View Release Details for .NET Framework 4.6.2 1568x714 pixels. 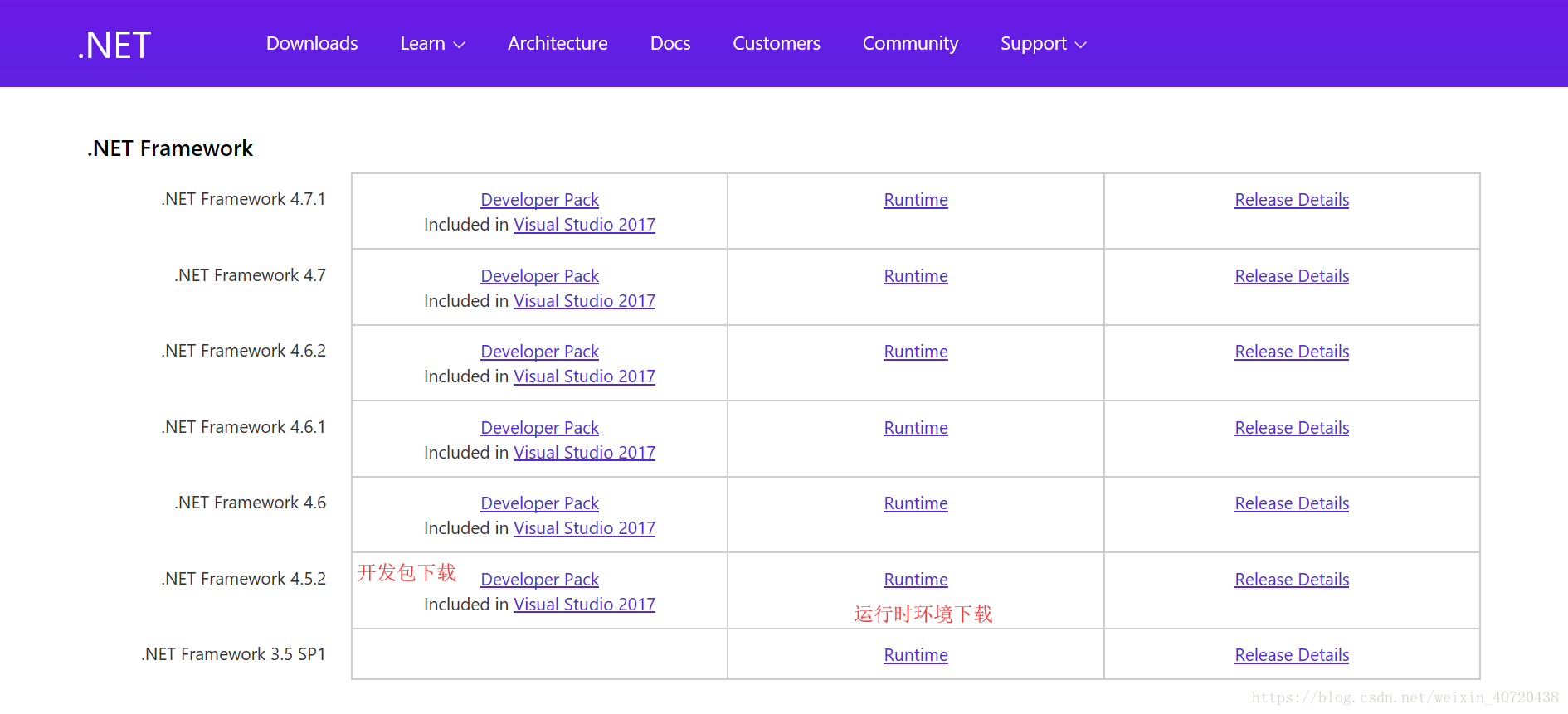1292,352
